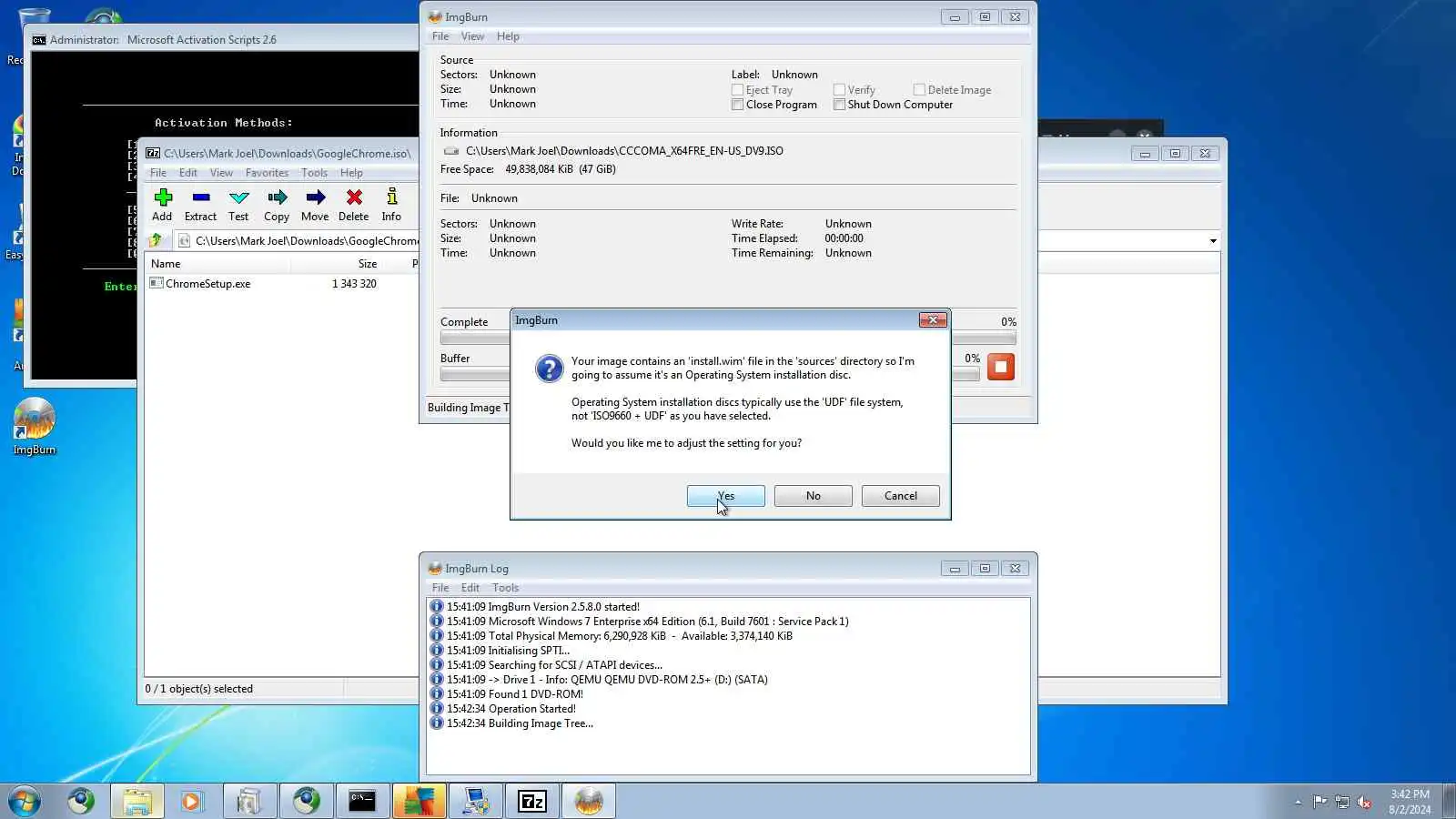
Task: Sort 7-Zip list by Name column
Action: (218, 264)
